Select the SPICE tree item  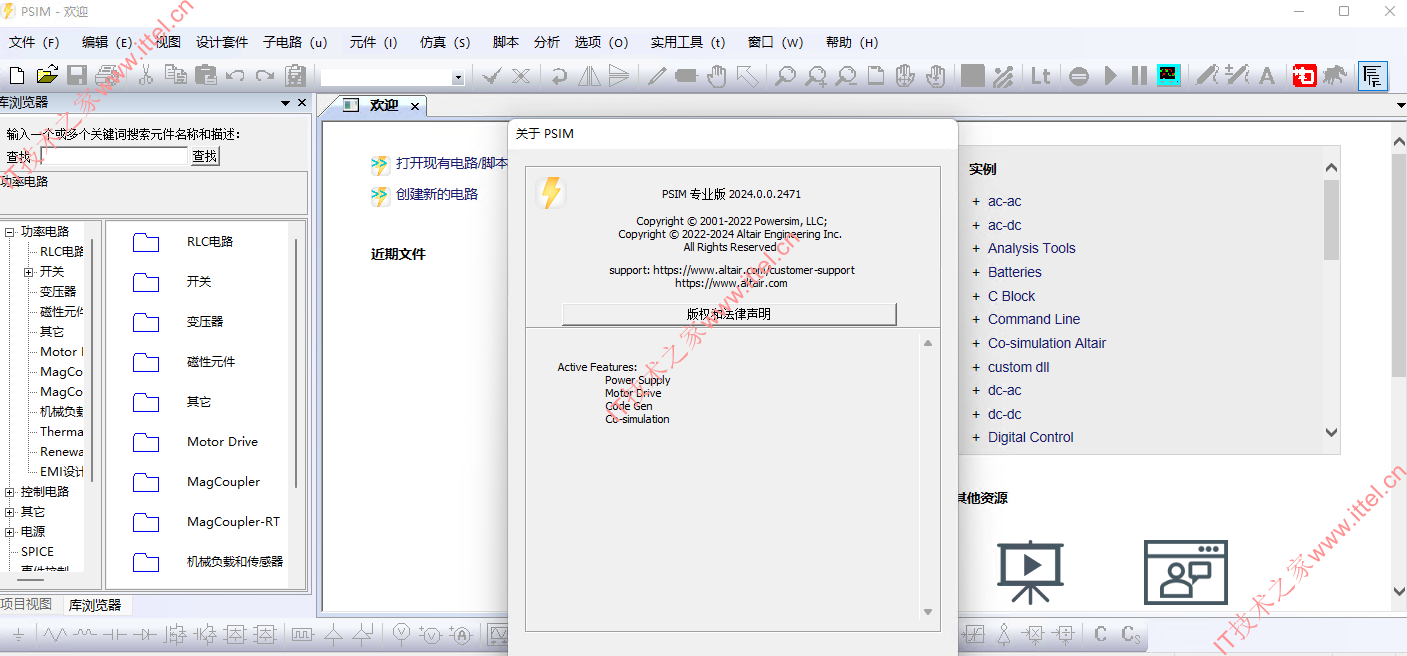[x=37, y=552]
